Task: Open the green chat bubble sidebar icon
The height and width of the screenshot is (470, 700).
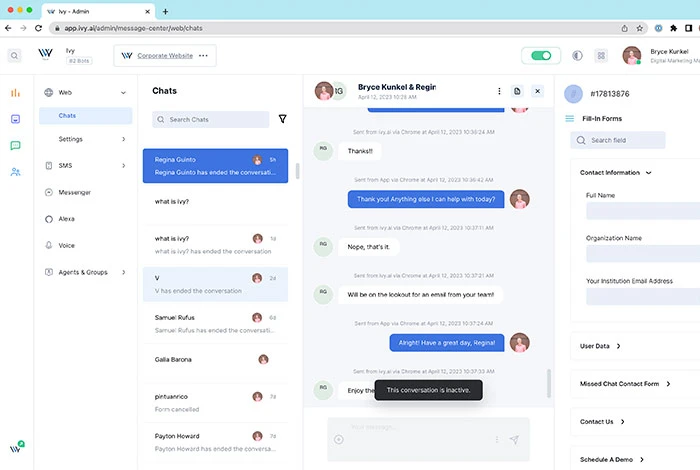Action: (15, 146)
